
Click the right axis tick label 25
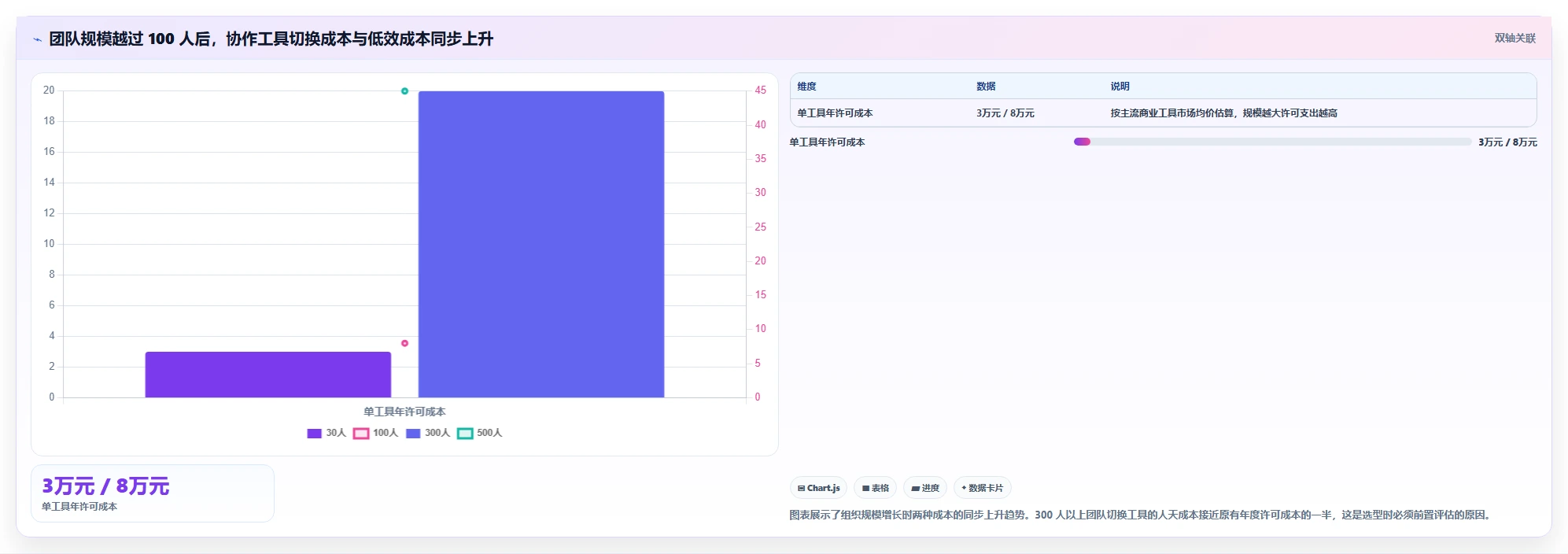click(760, 227)
